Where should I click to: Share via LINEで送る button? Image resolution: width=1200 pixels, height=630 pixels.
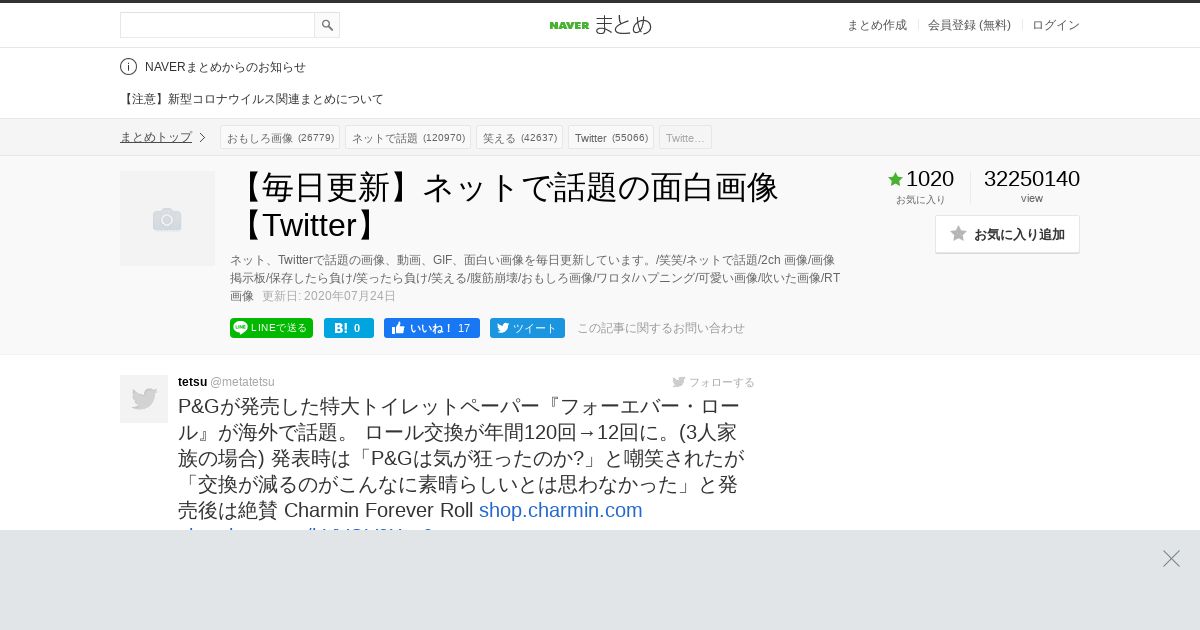pyautogui.click(x=271, y=328)
